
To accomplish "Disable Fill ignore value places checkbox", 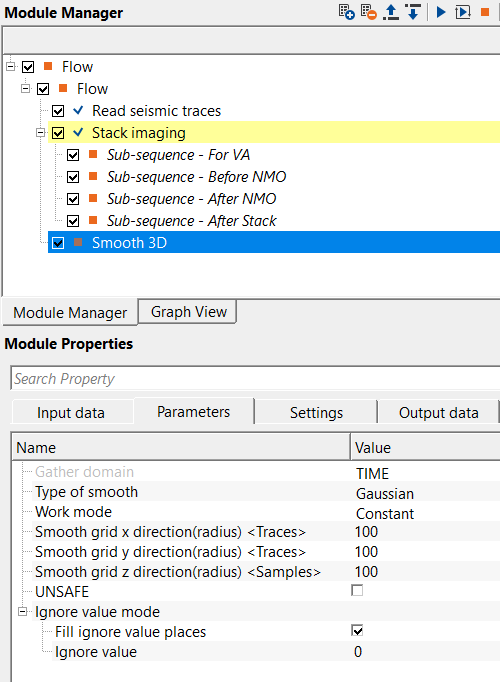I will [357, 631].
